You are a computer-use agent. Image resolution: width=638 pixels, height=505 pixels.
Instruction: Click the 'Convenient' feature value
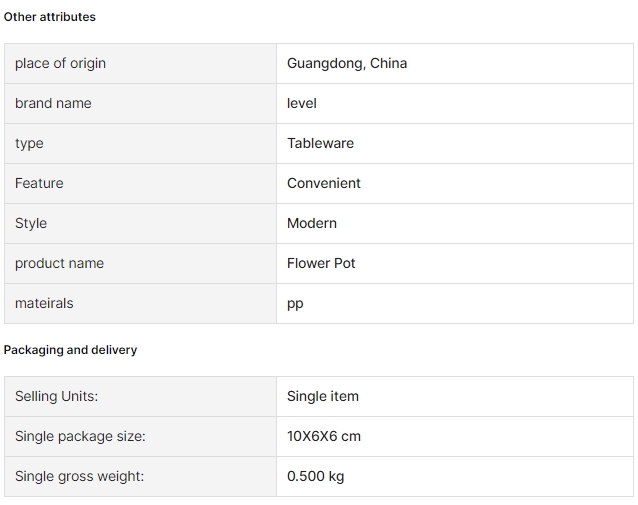click(x=324, y=184)
